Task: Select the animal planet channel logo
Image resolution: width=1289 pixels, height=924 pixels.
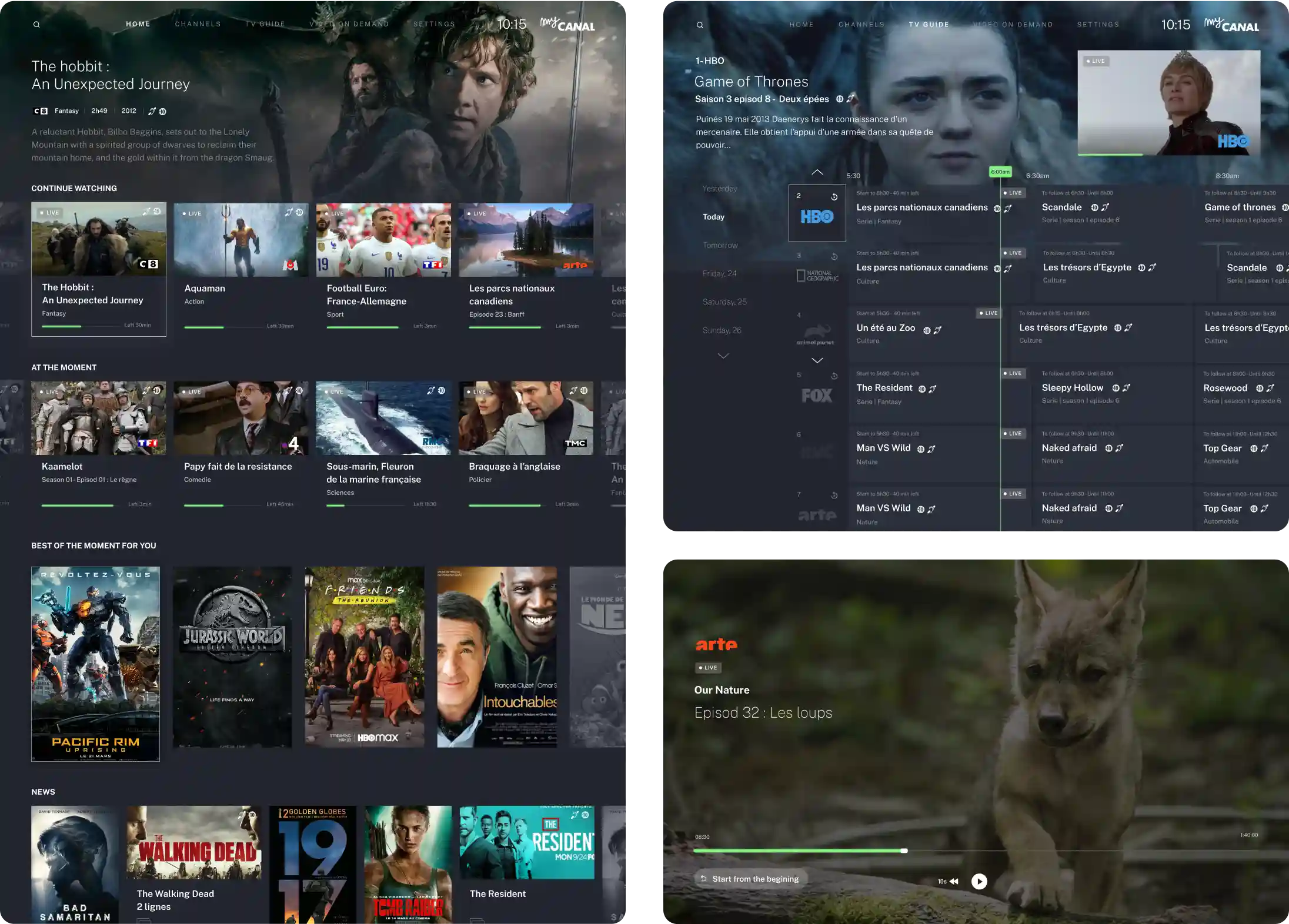Action: pyautogui.click(x=816, y=335)
